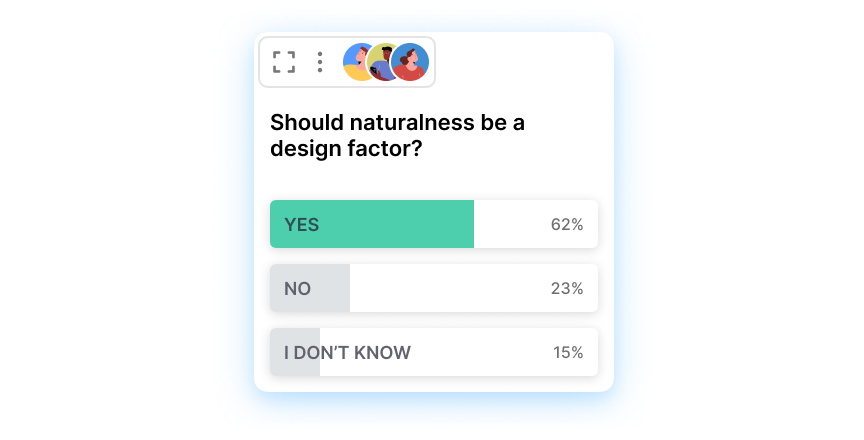
Task: Click the avatar with the yellow shirt
Action: 356,63
